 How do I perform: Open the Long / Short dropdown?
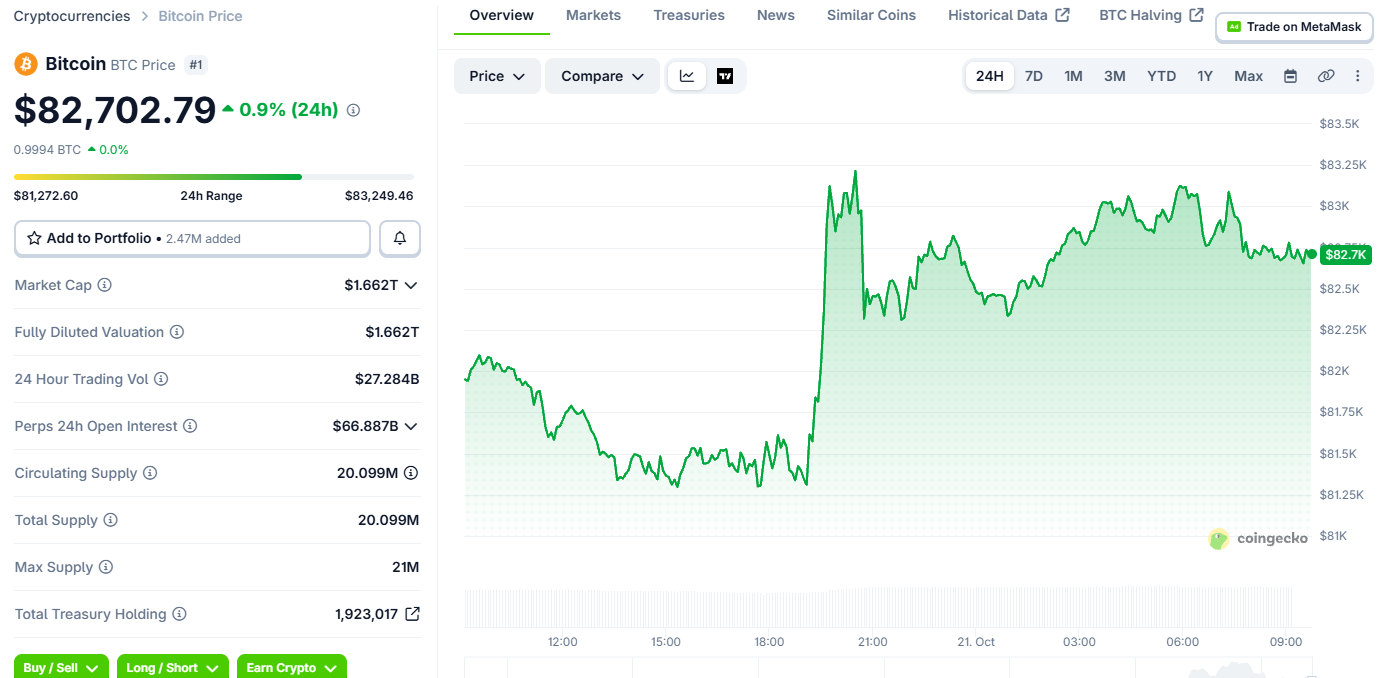pos(173,667)
